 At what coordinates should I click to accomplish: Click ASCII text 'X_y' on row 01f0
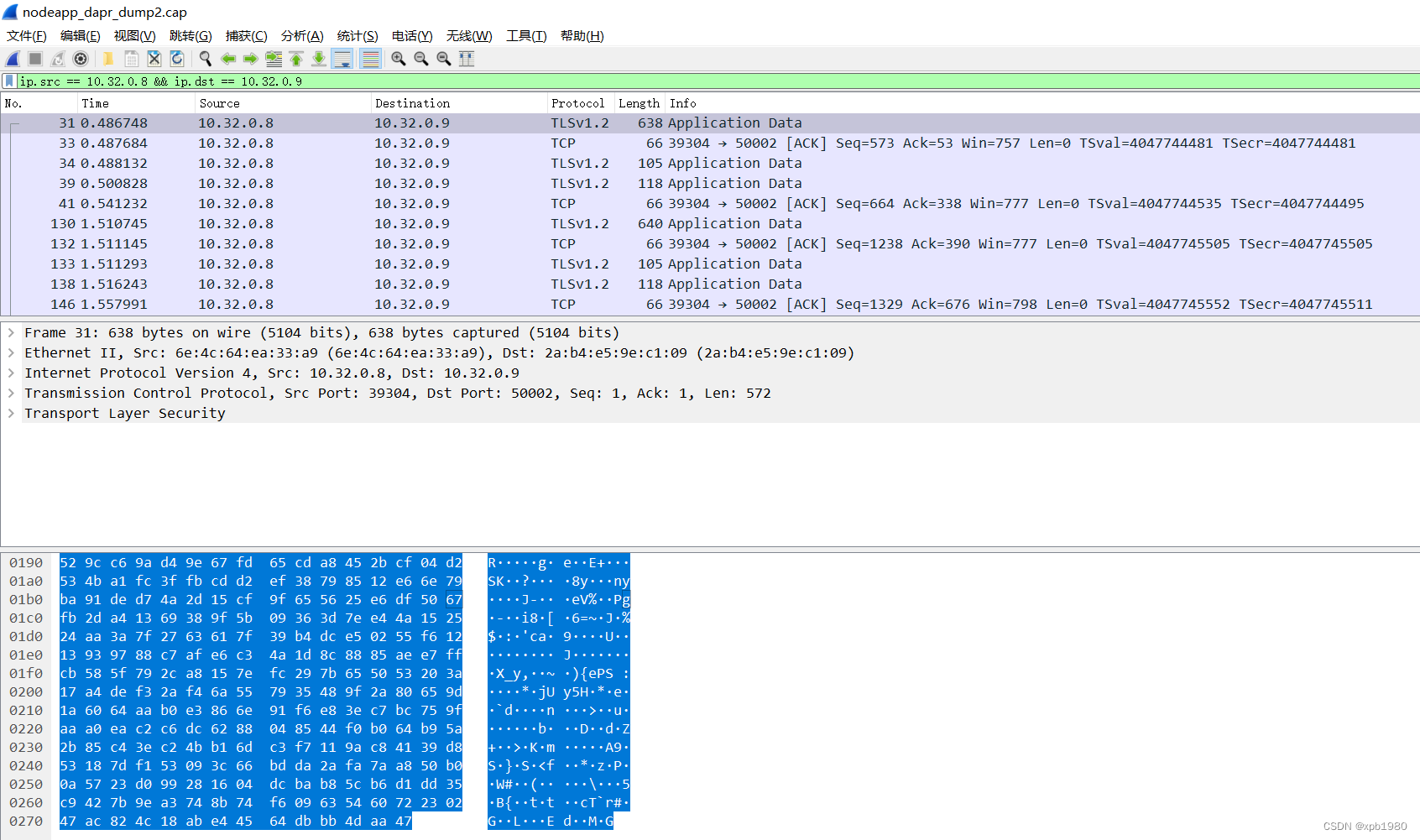pos(509,674)
